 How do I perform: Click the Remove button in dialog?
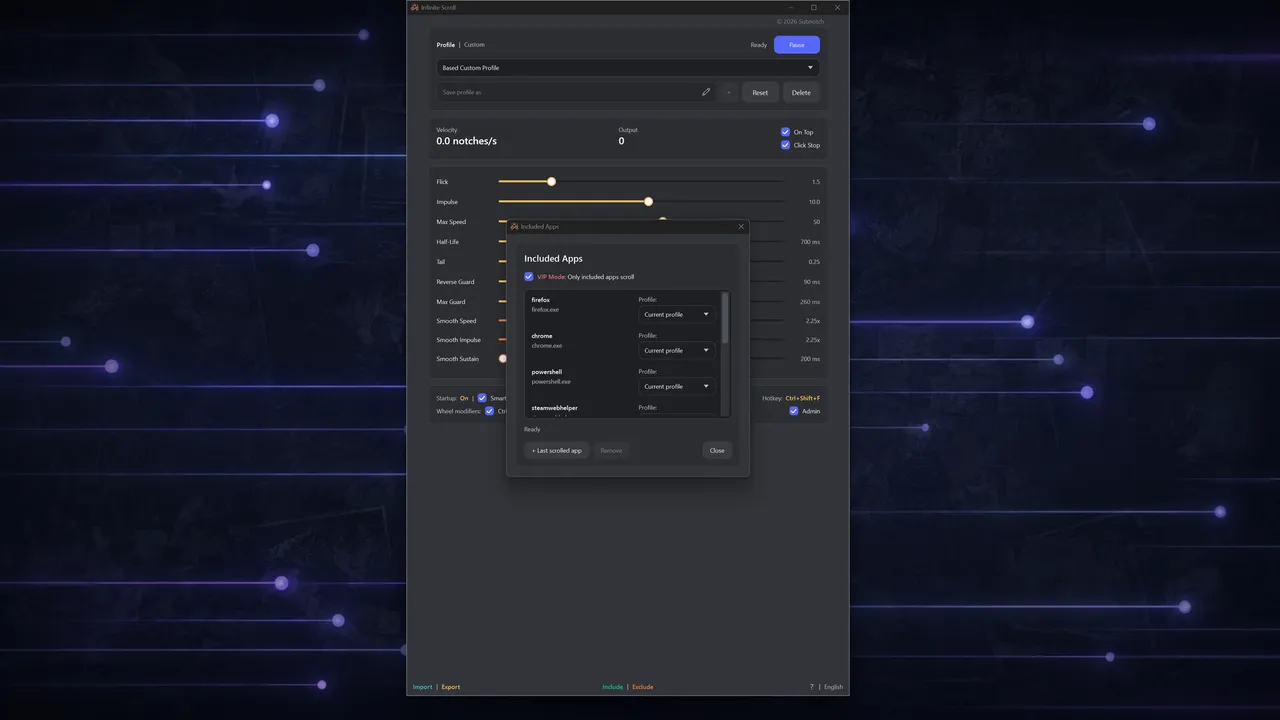pyautogui.click(x=611, y=451)
